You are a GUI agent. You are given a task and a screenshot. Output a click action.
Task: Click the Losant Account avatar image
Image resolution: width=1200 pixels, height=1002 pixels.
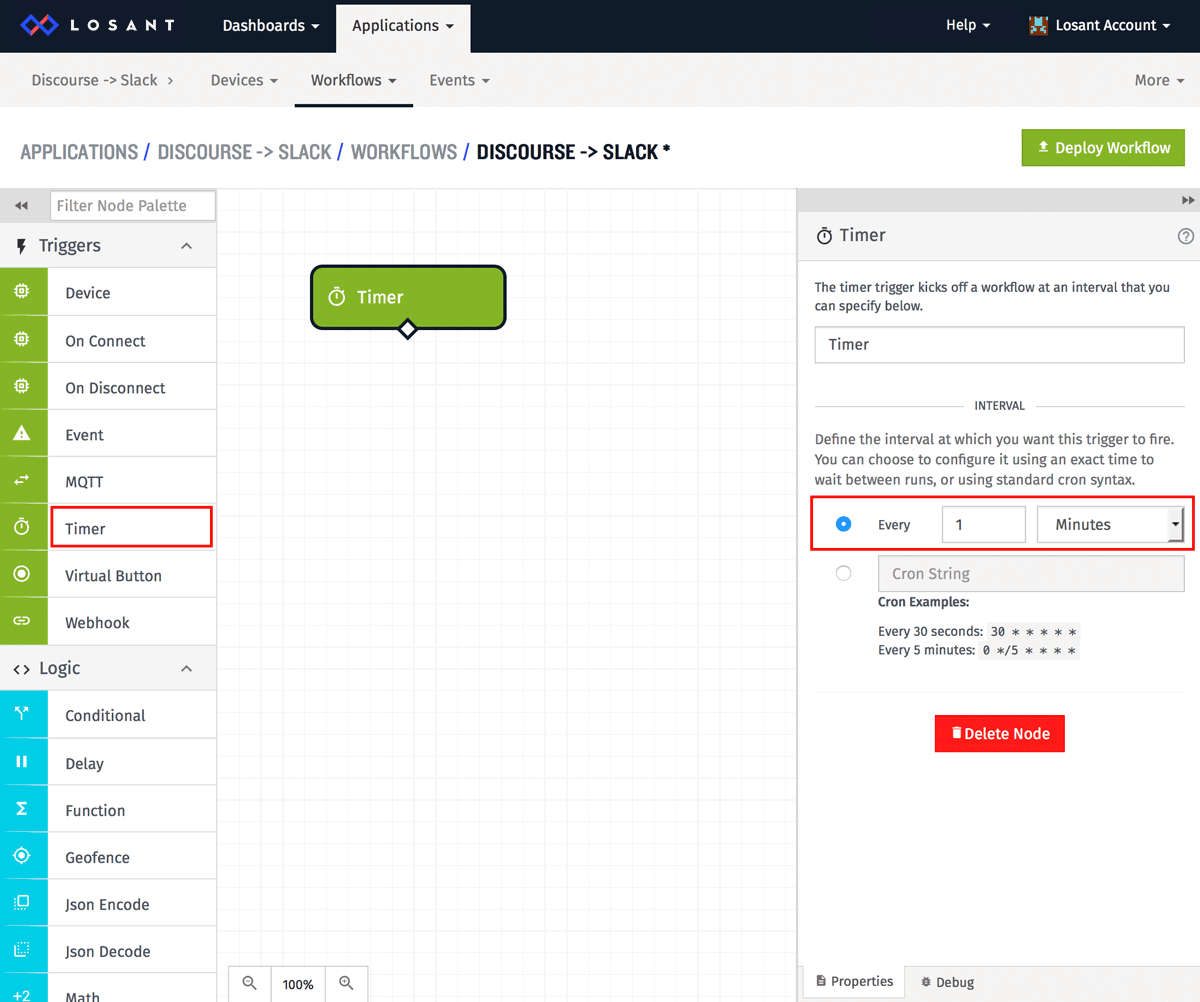[1038, 25]
